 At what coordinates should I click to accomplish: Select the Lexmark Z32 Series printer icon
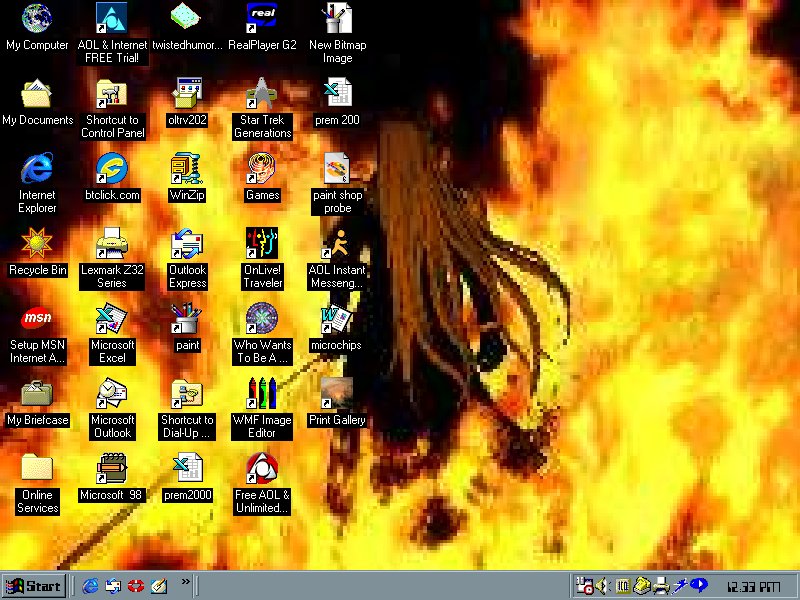112,243
